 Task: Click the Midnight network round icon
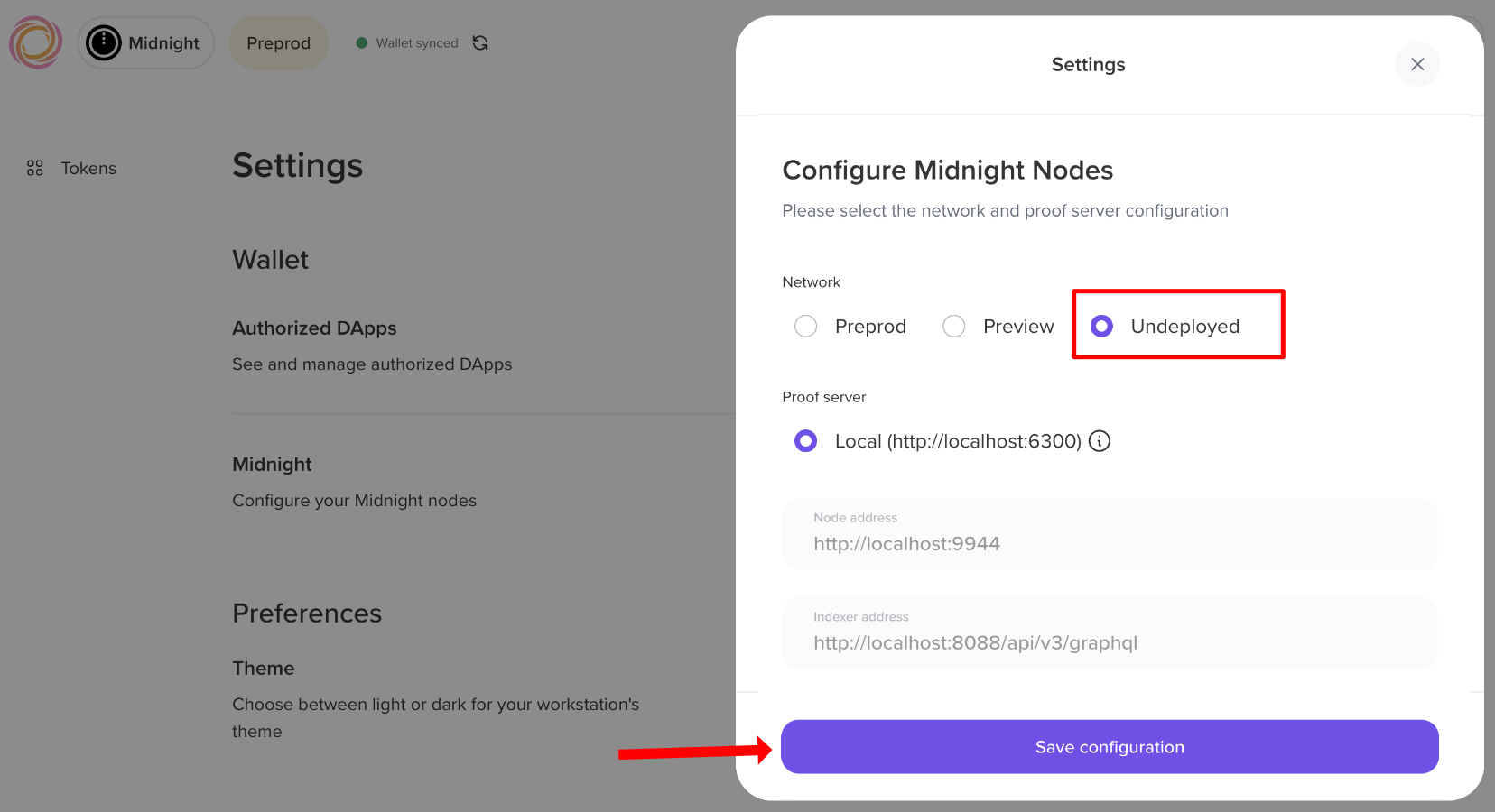[x=104, y=42]
